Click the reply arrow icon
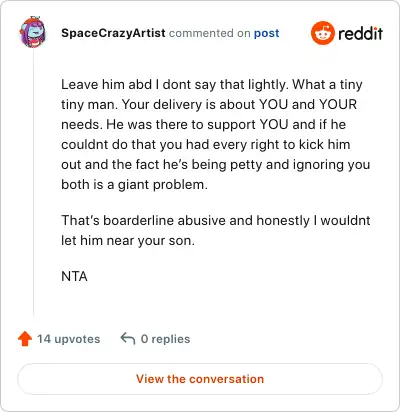The height and width of the screenshot is (412, 400). 128,338
